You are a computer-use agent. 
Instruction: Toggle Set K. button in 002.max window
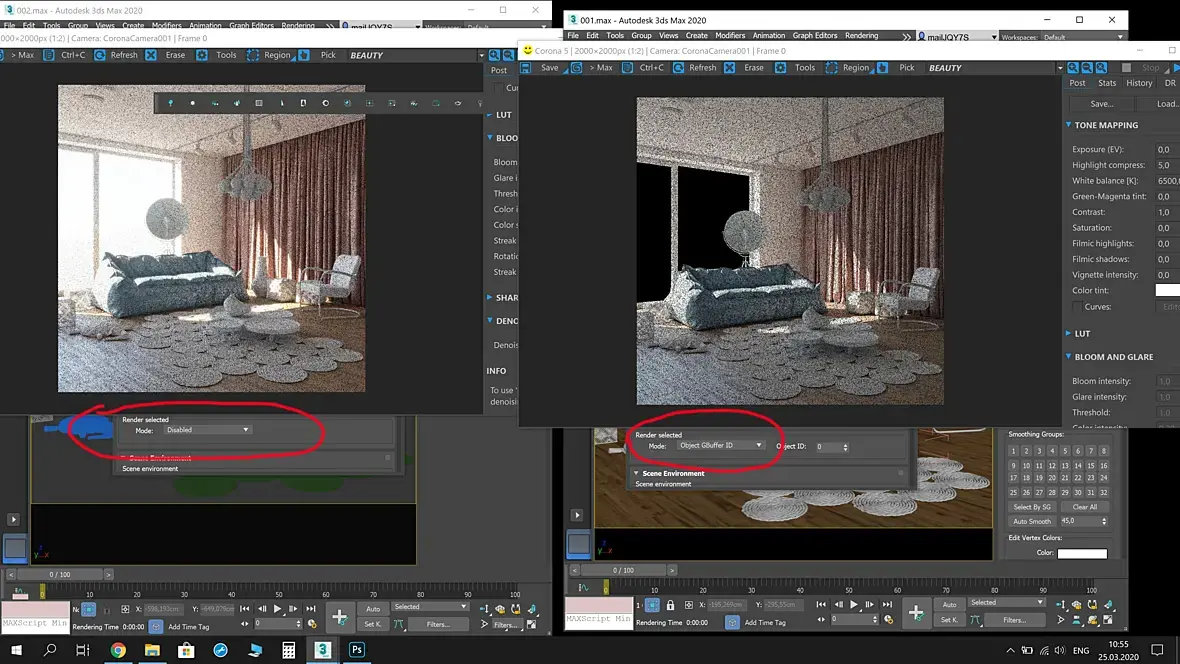point(373,624)
